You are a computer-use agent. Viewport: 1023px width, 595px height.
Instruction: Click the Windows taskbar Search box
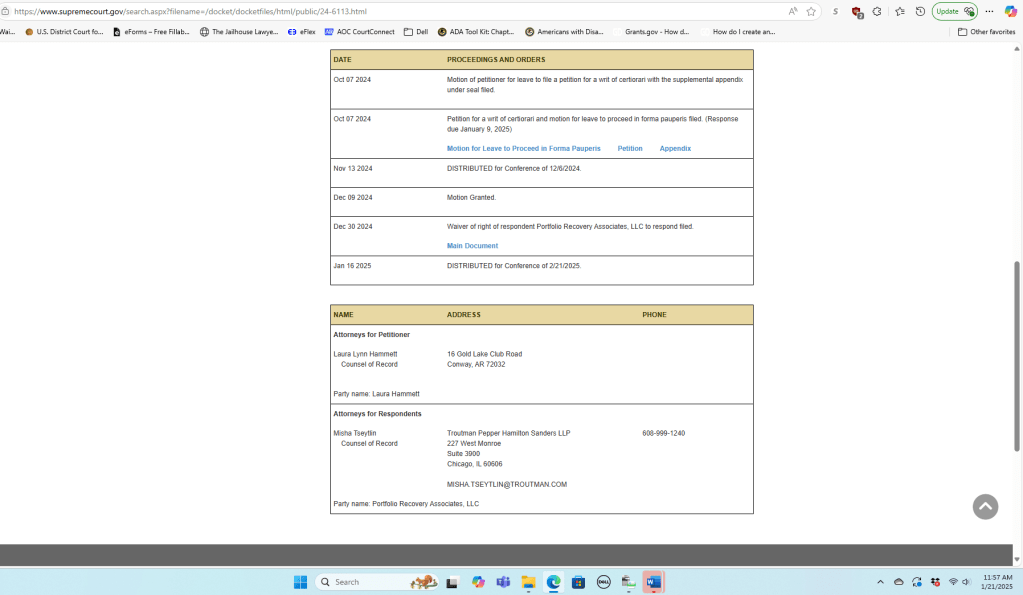360,582
